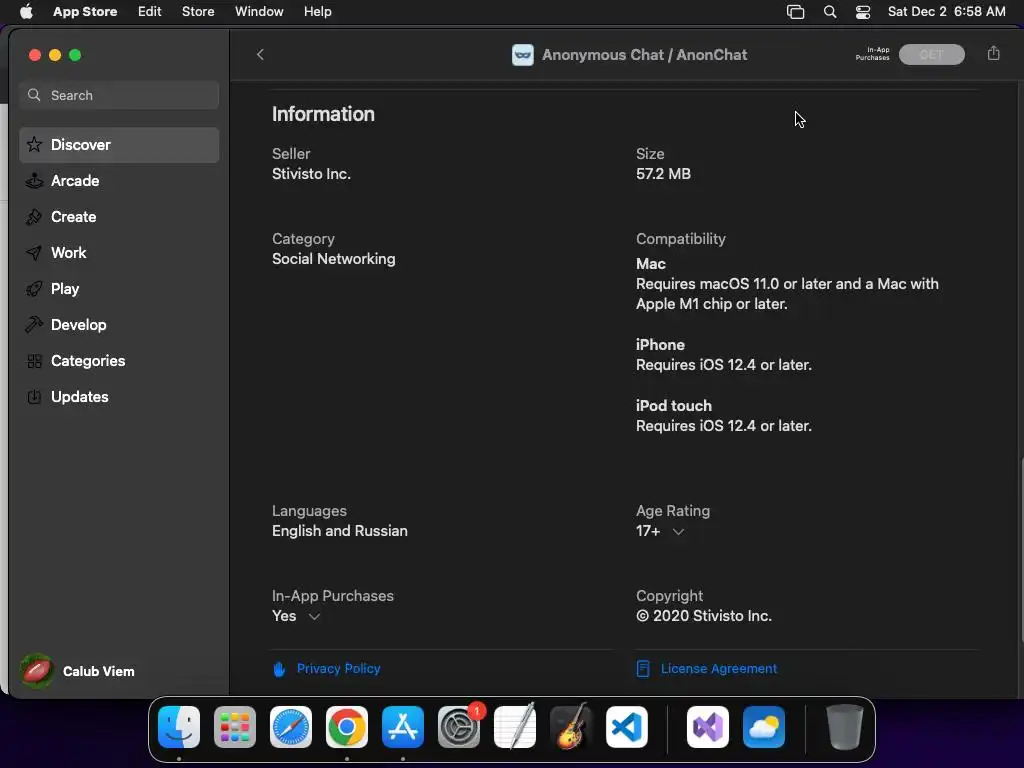Image resolution: width=1024 pixels, height=768 pixels.
Task: Click the Search field in sidebar
Action: [x=120, y=95]
